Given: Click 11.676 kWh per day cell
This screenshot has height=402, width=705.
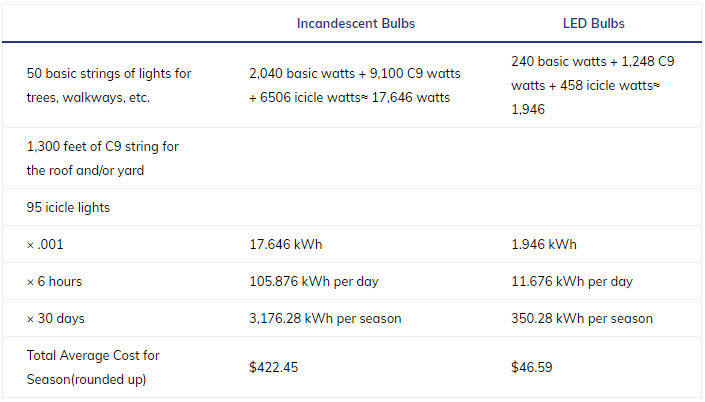Looking at the screenshot, I should [571, 281].
